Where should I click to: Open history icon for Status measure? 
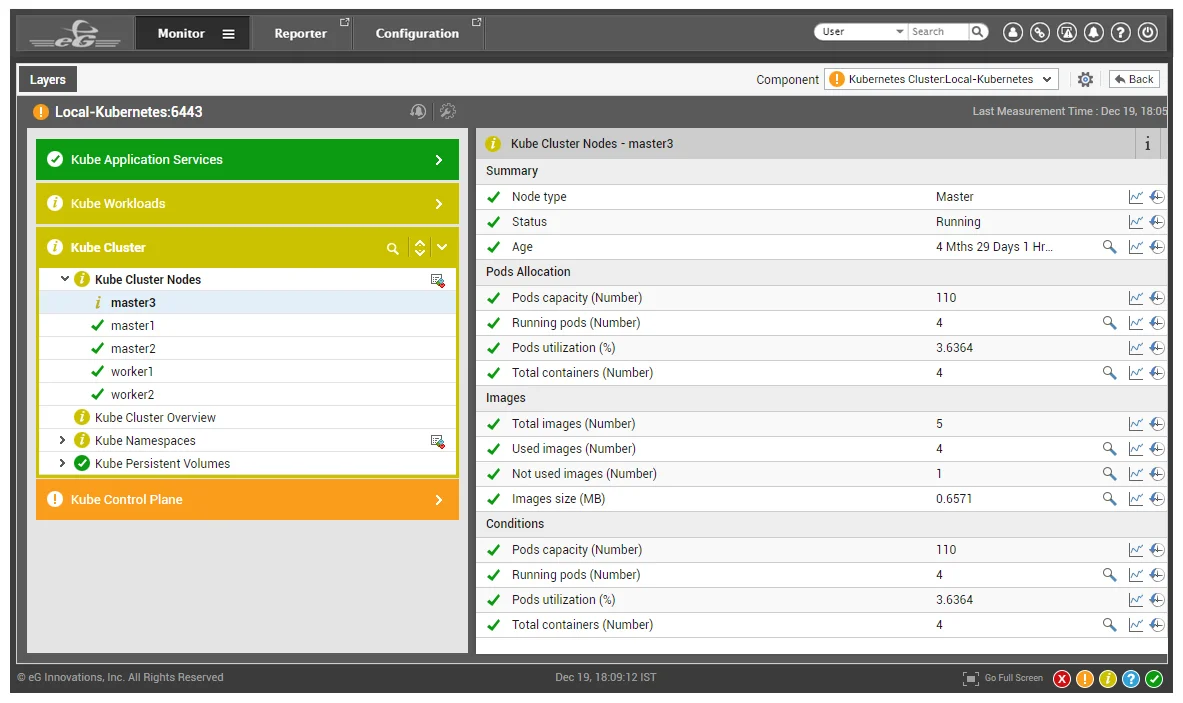(x=1157, y=222)
